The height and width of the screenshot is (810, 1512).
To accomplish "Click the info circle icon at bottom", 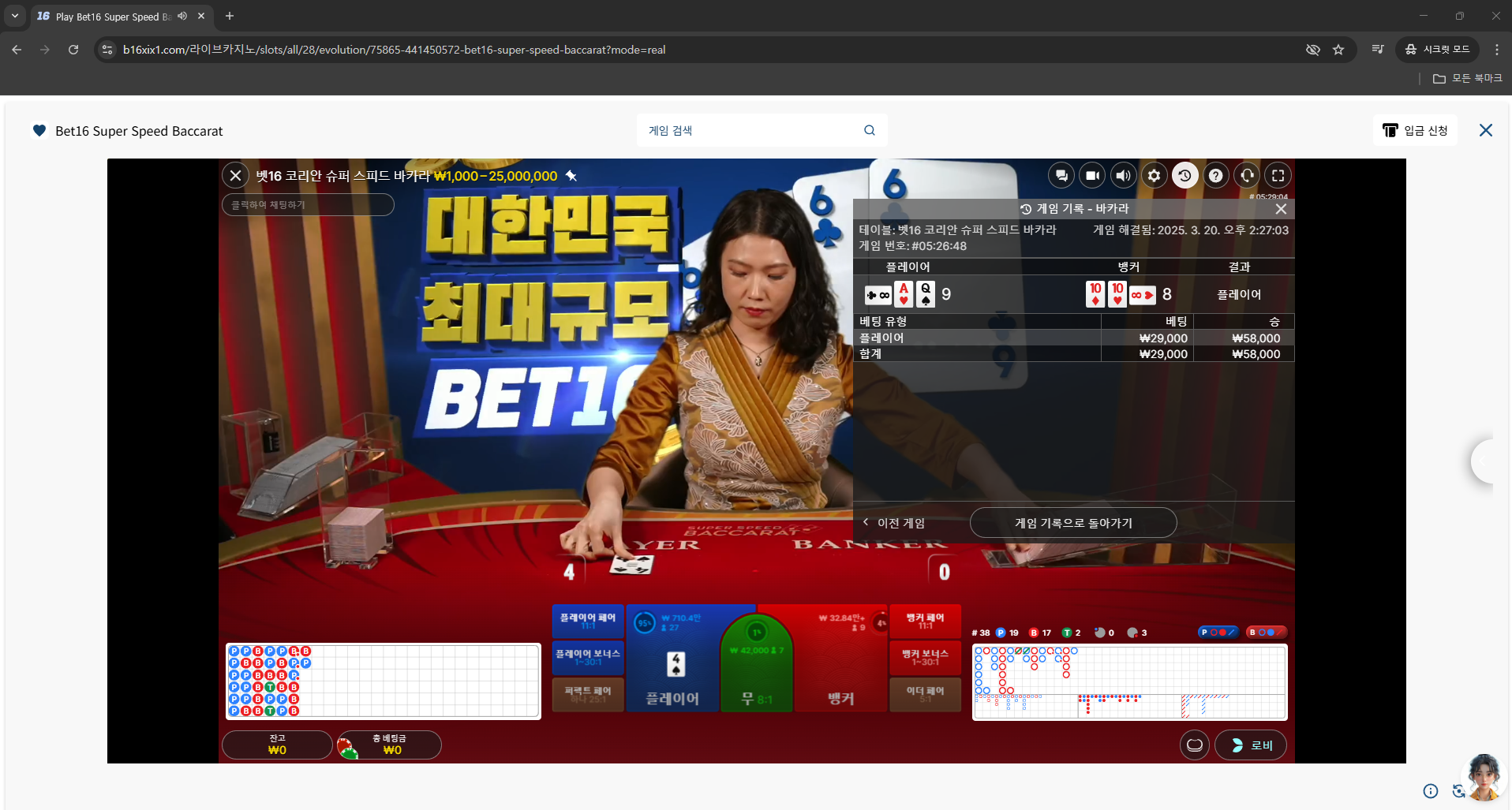I will coord(1431,791).
